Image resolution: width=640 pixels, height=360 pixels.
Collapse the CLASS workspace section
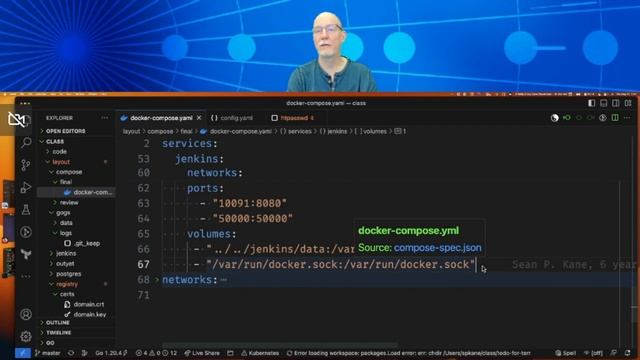click(x=55, y=142)
